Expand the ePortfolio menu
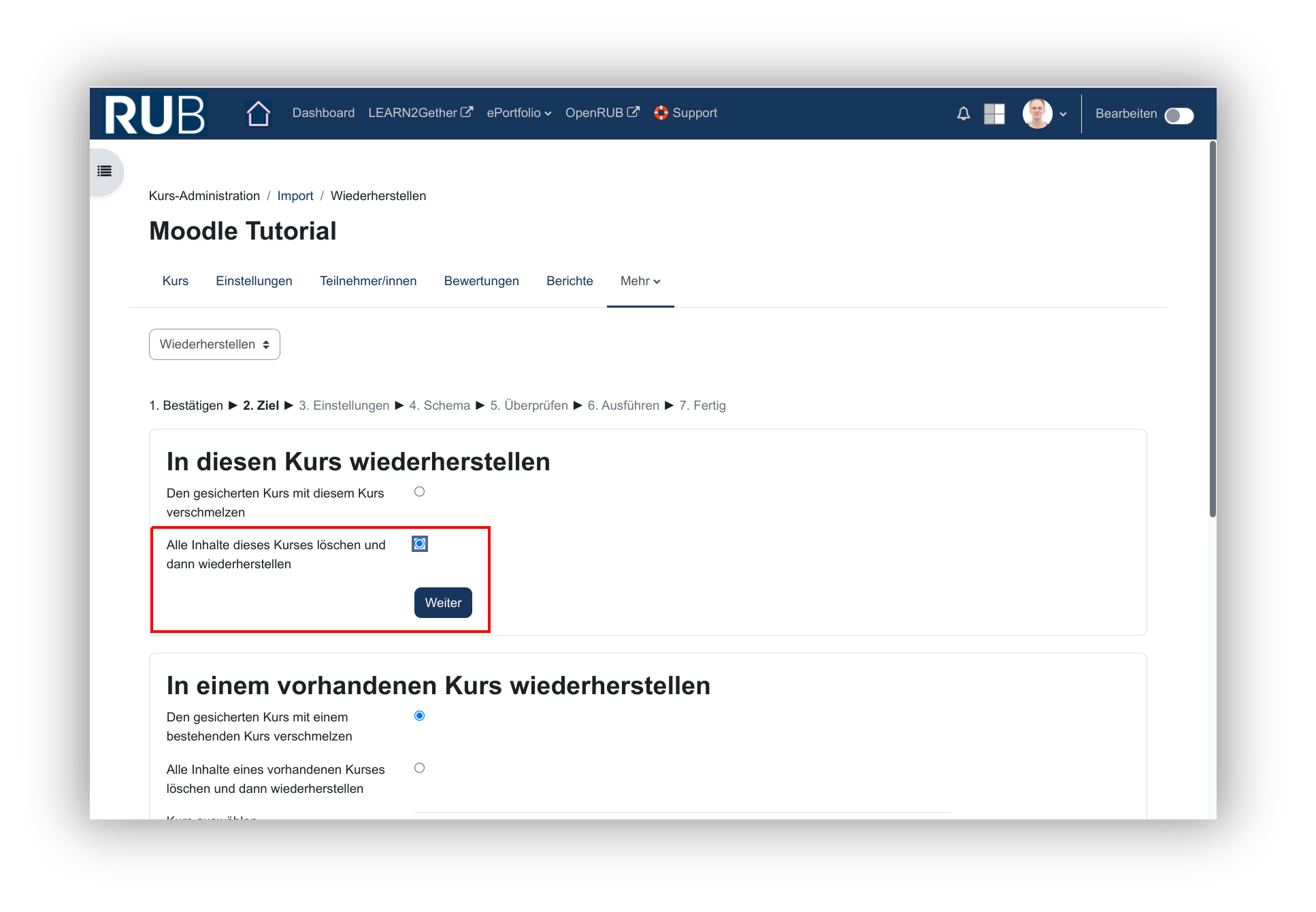Viewport: 1316px width, 912px height. click(x=519, y=113)
